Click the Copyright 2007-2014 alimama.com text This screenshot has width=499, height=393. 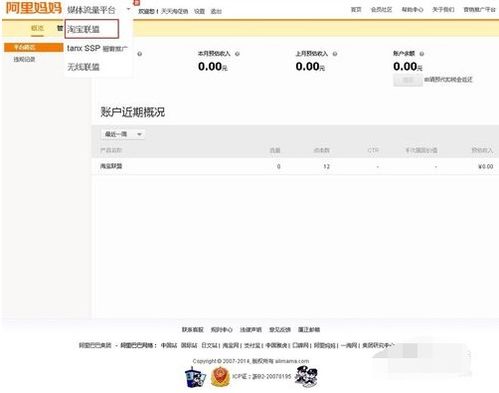251,361
